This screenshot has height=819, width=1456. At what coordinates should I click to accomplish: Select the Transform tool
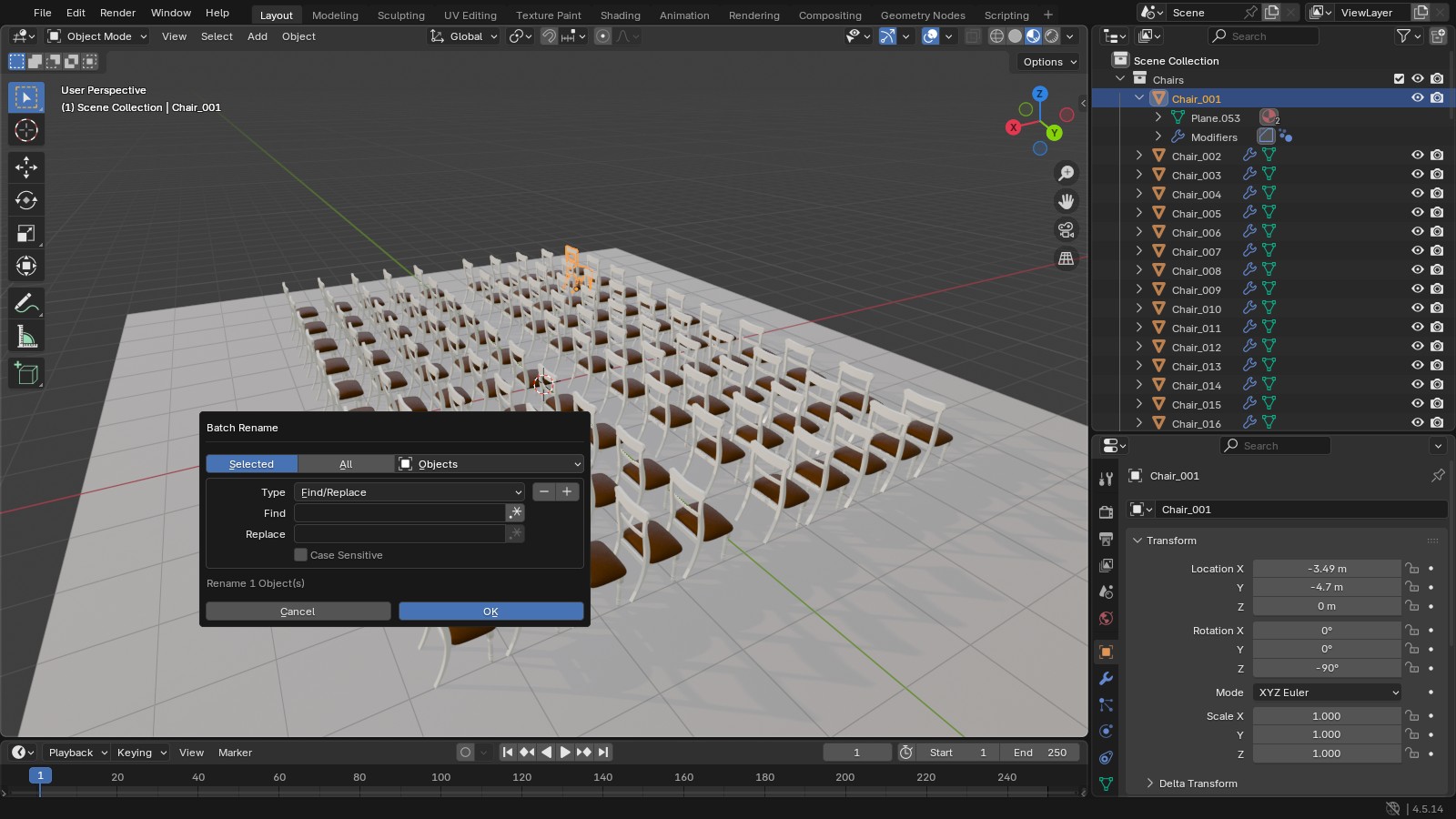pyautogui.click(x=26, y=266)
